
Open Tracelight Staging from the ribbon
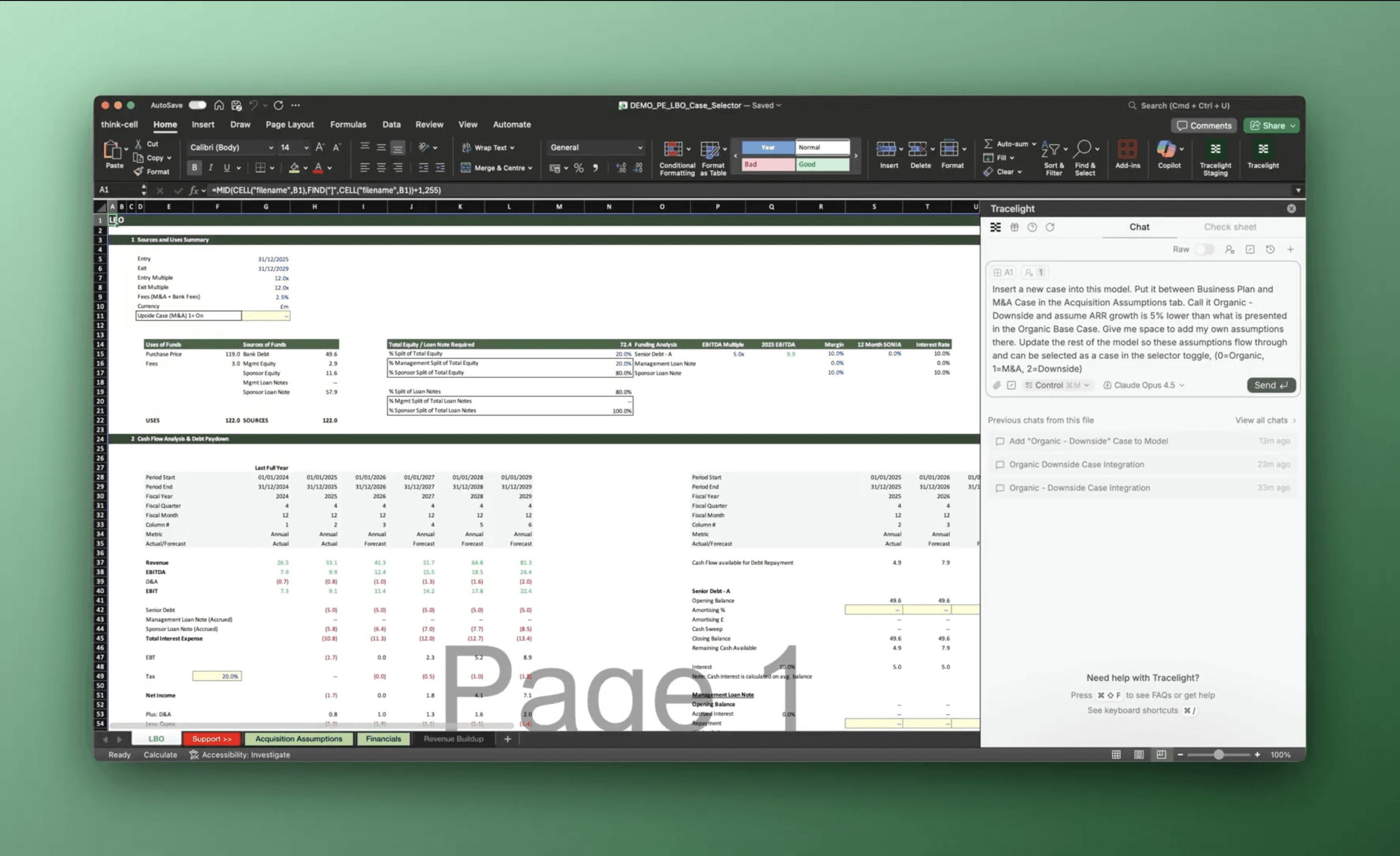point(1215,149)
